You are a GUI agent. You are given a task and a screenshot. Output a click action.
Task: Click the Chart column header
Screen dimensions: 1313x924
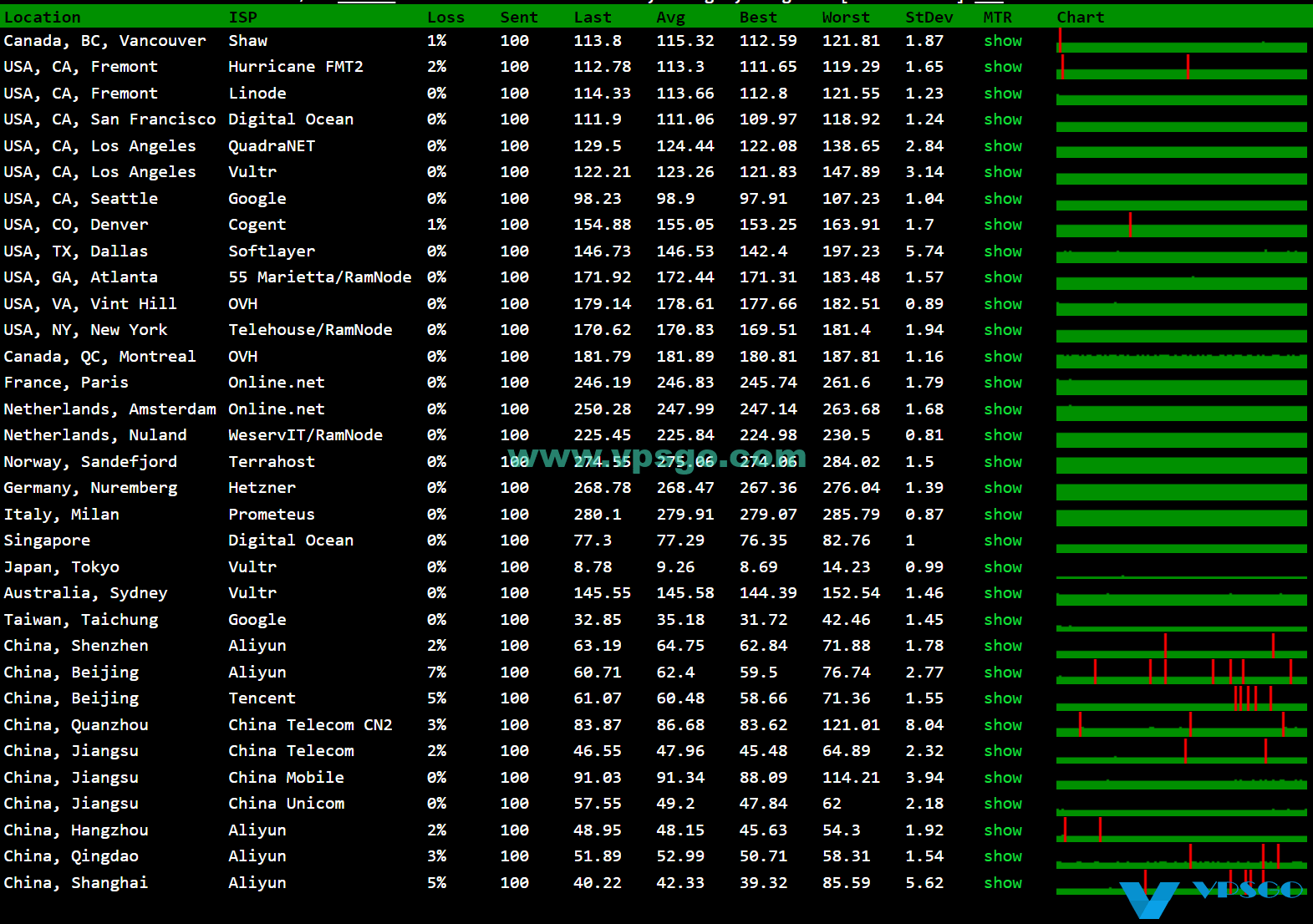pyautogui.click(x=1081, y=18)
